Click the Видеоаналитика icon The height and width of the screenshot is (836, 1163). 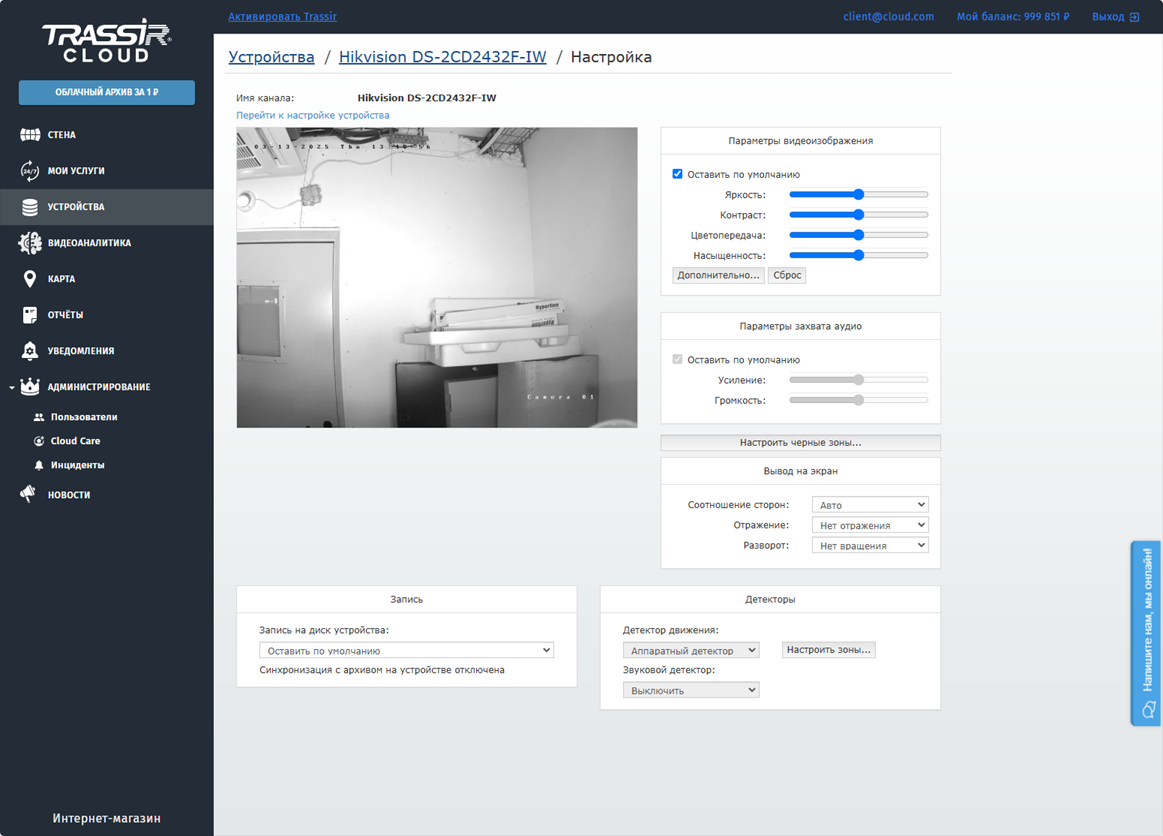point(30,243)
